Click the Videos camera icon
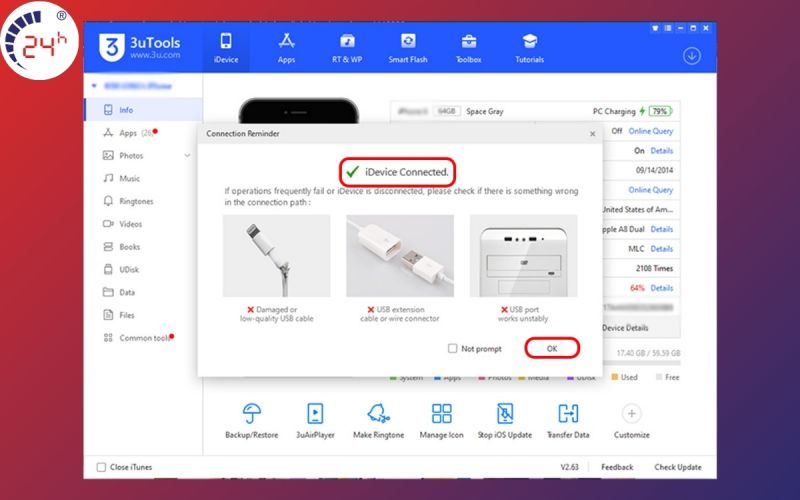The height and width of the screenshot is (500, 800). point(108,223)
